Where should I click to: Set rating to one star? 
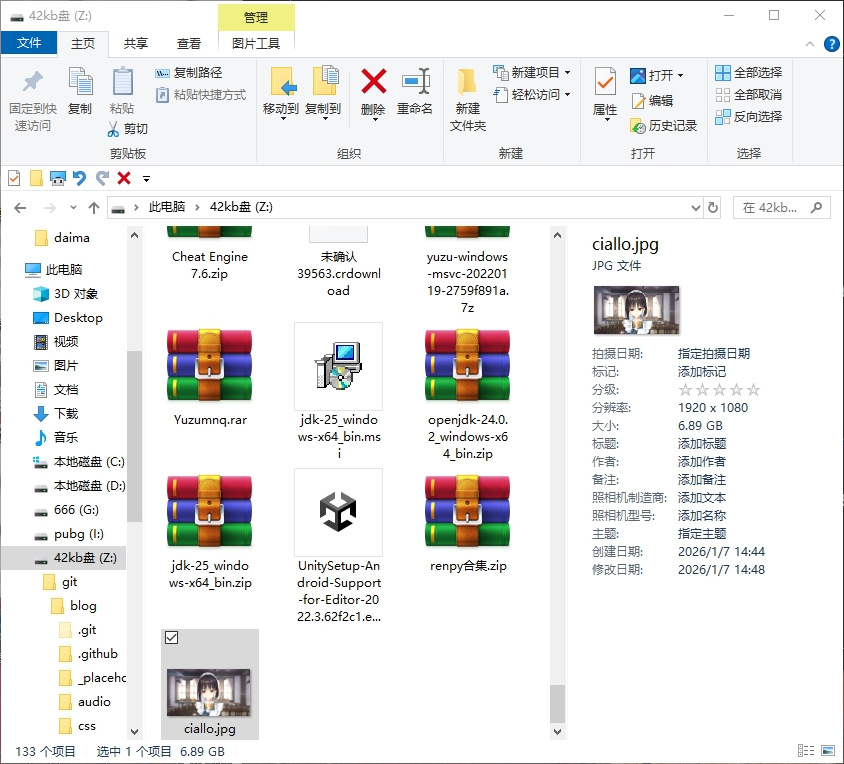[685, 389]
